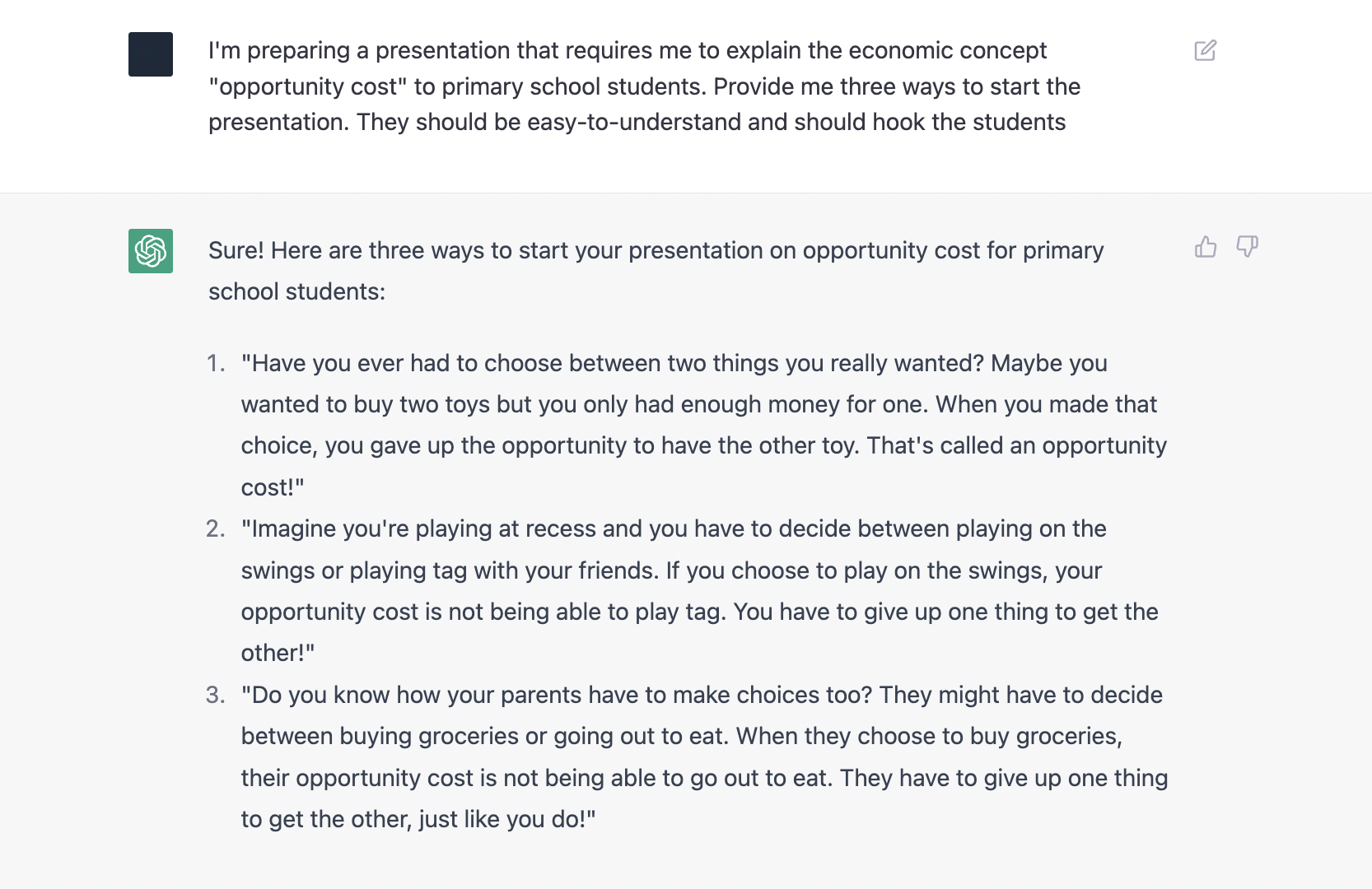Viewport: 1372px width, 889px height.
Task: Click the text "Imagine you're playing at recess"
Action: pyautogui.click(x=421, y=528)
